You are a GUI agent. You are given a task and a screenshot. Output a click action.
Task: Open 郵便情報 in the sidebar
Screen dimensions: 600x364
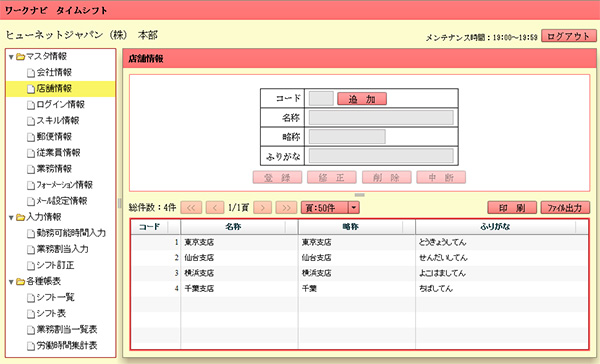click(x=54, y=137)
